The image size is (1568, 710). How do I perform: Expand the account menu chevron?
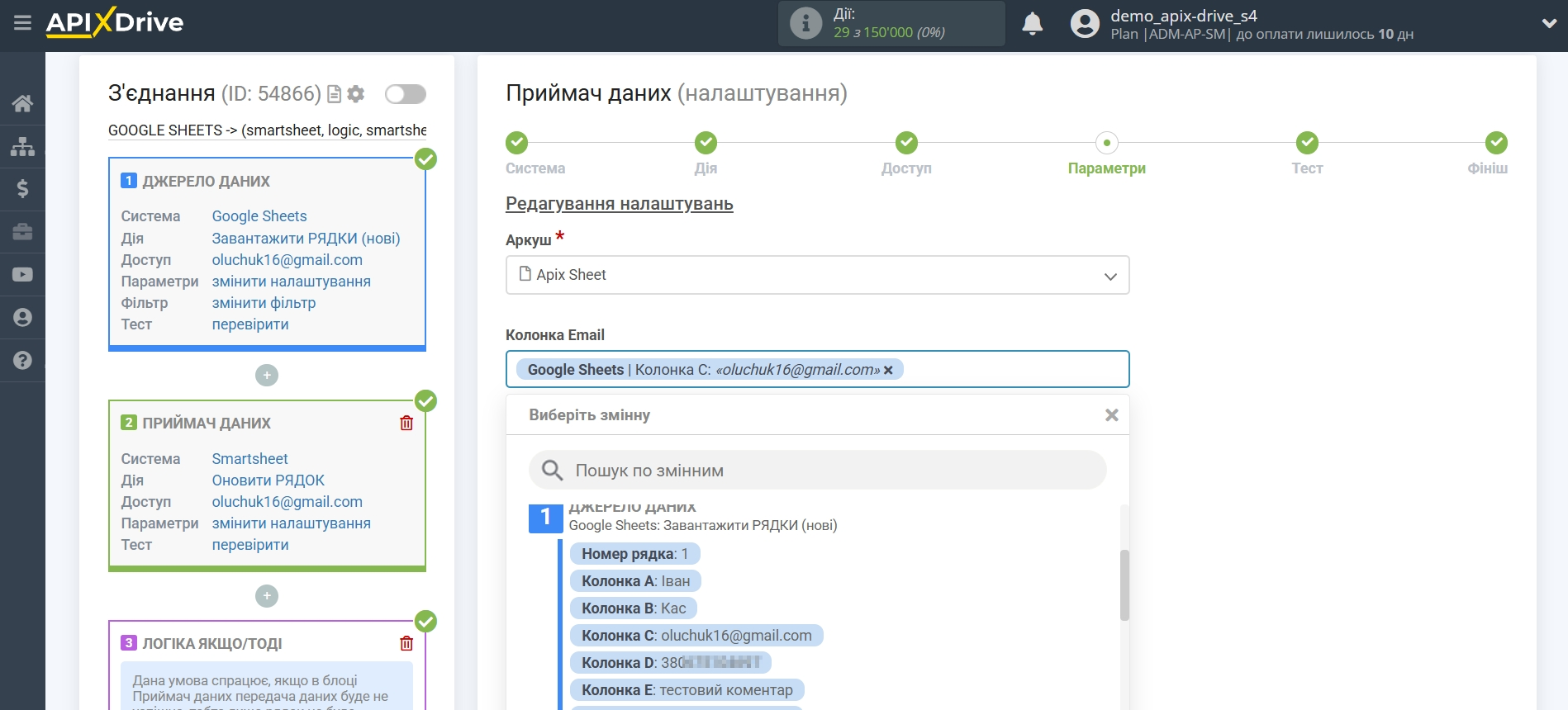coord(1549,23)
